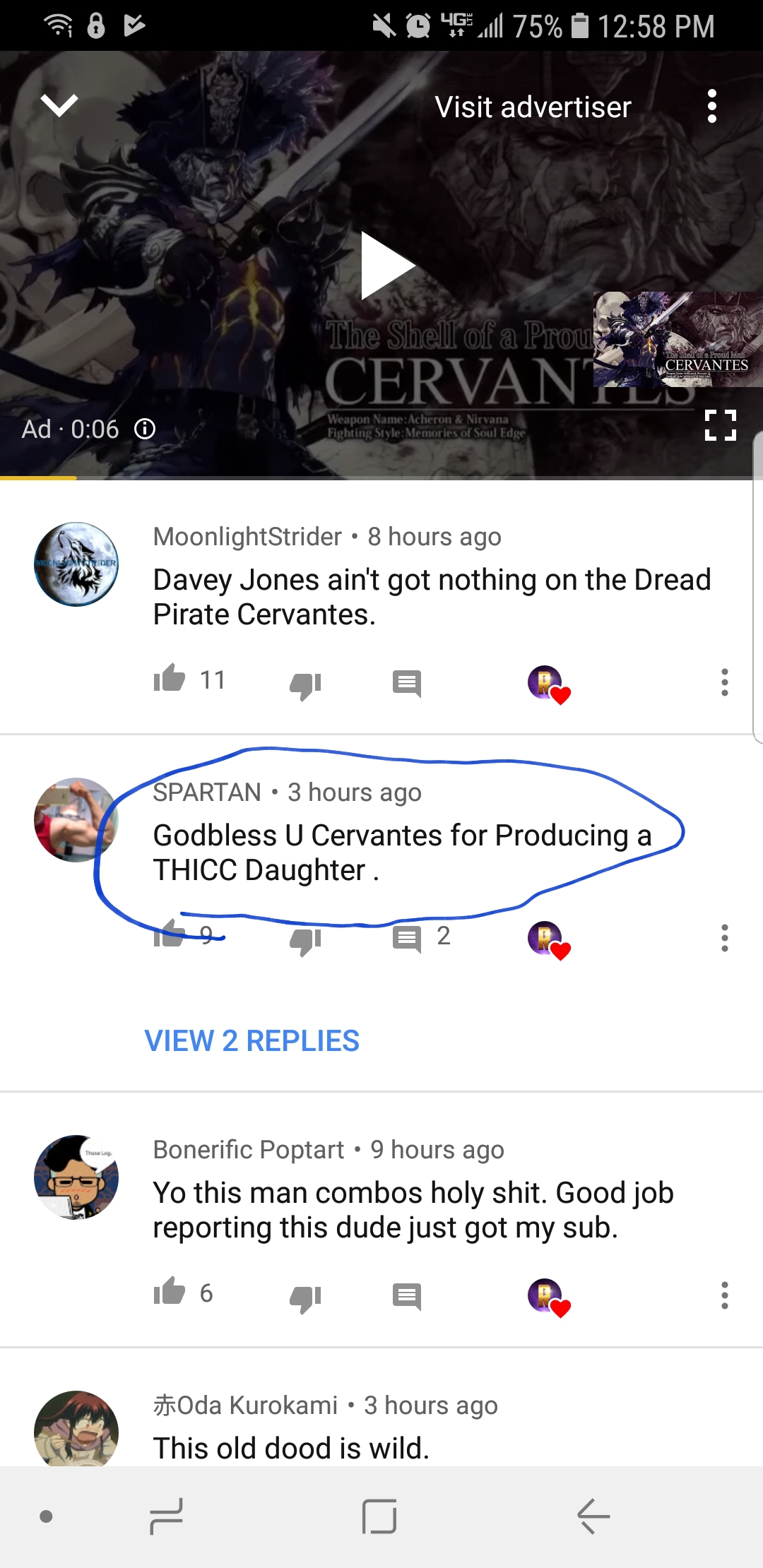The image size is (763, 1568).
Task: Open options menu for MoonlightStrider's comment
Action: (724, 682)
